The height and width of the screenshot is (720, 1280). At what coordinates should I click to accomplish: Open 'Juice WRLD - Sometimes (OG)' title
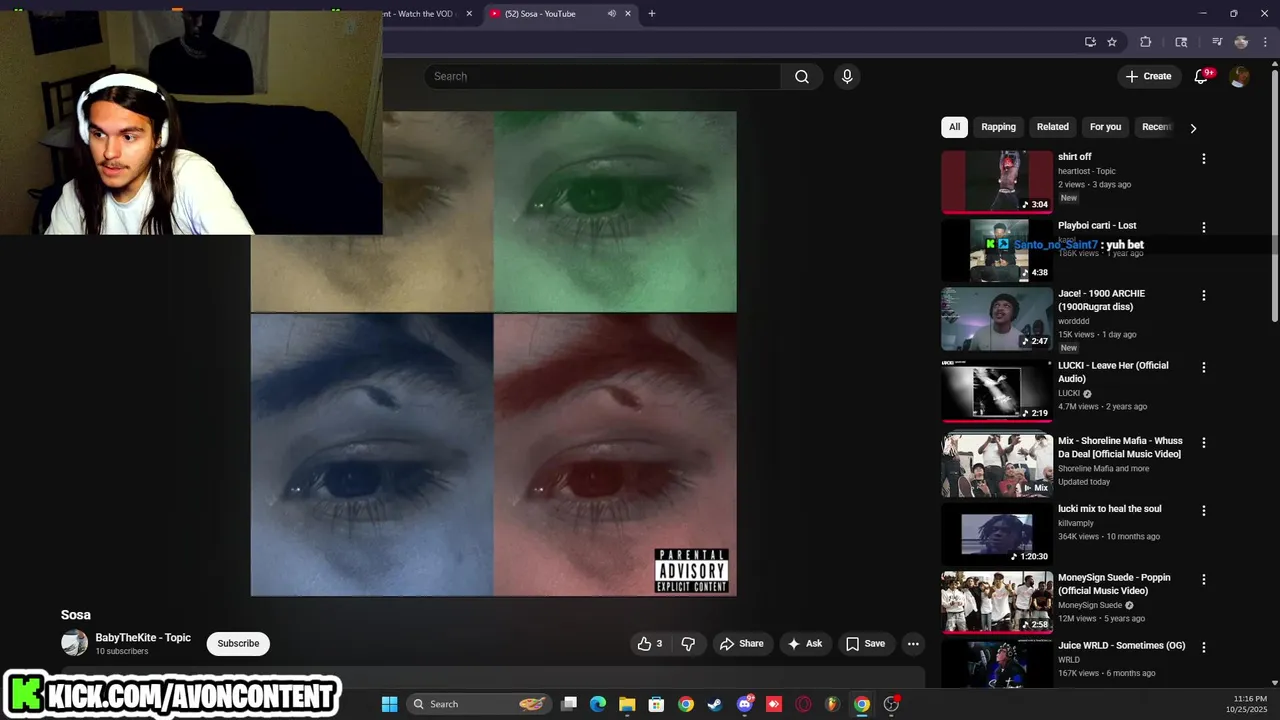tap(1121, 646)
